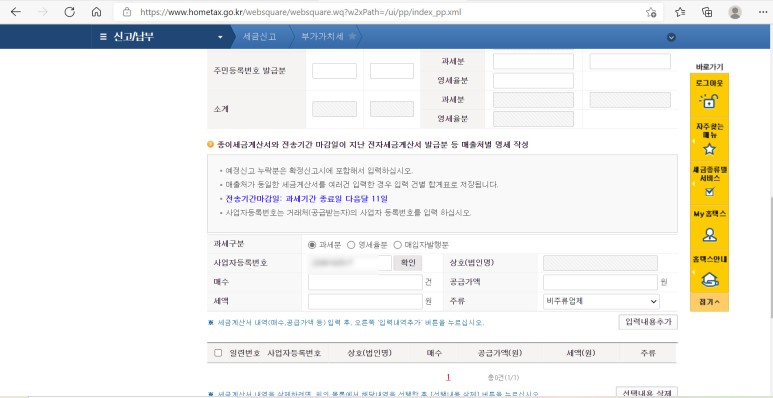Click first 주민등록번호 발급분 input box
The height and width of the screenshot is (398, 773).
(334, 71)
